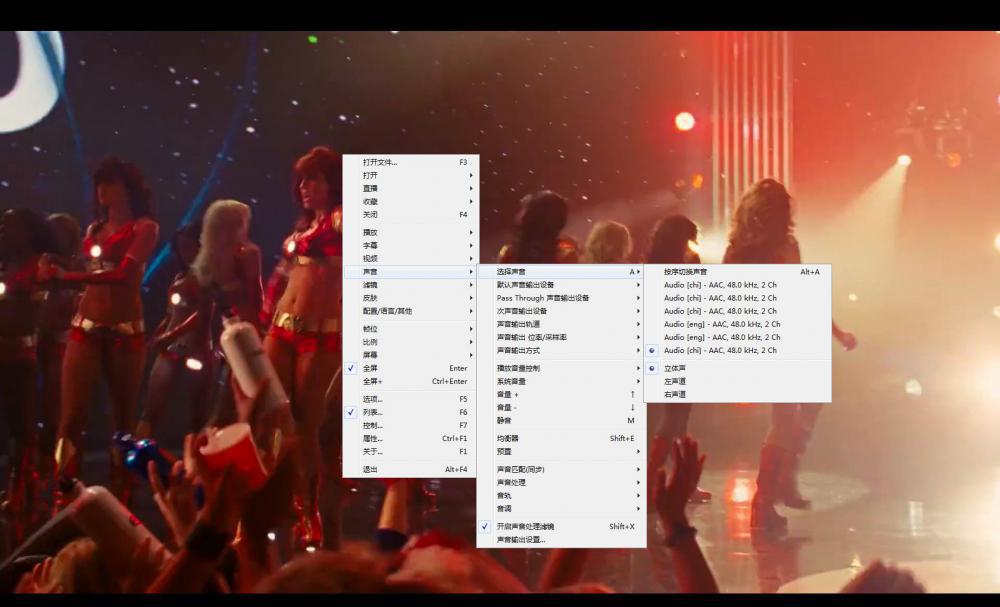Open the 屏幕 screen submenu
The height and width of the screenshot is (607, 1000).
(x=411, y=355)
